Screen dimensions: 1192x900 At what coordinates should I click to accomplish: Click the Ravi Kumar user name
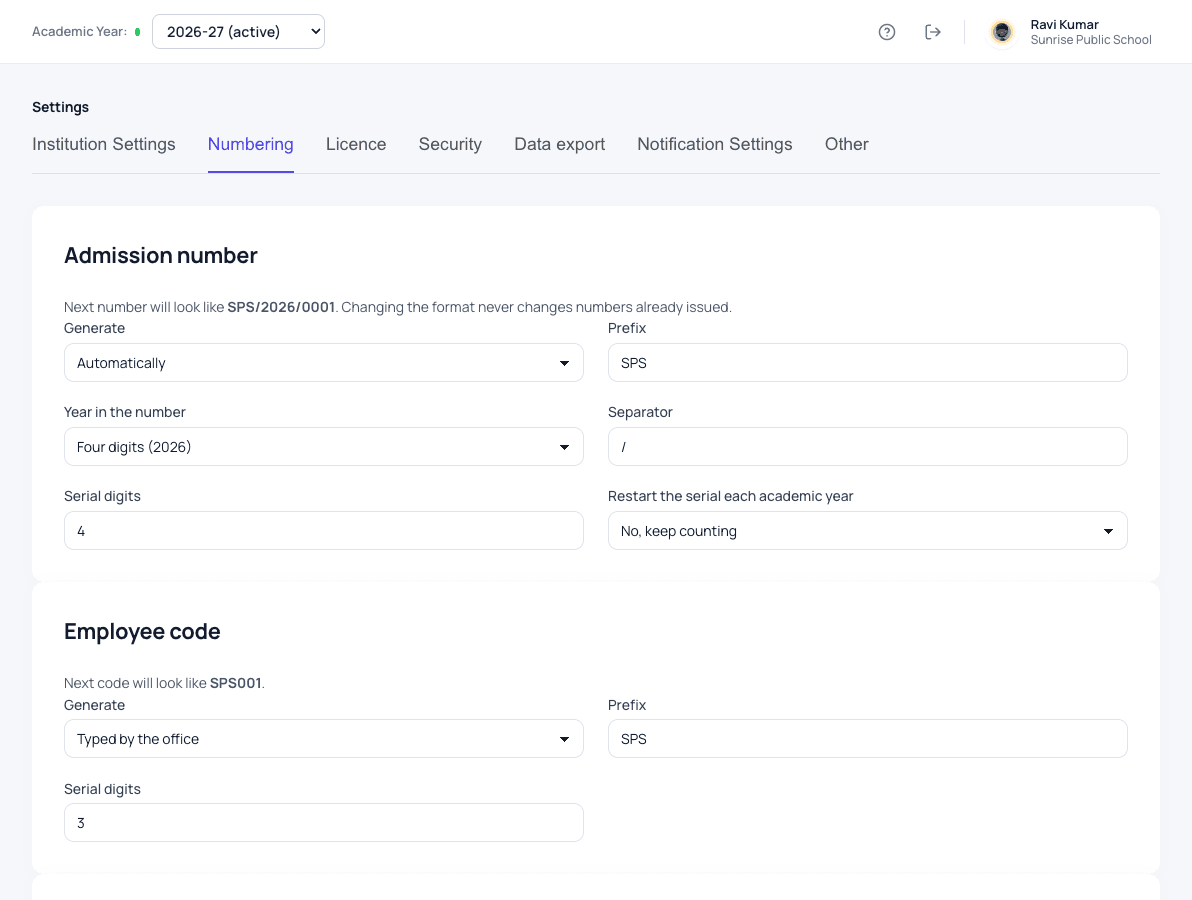point(1064,24)
